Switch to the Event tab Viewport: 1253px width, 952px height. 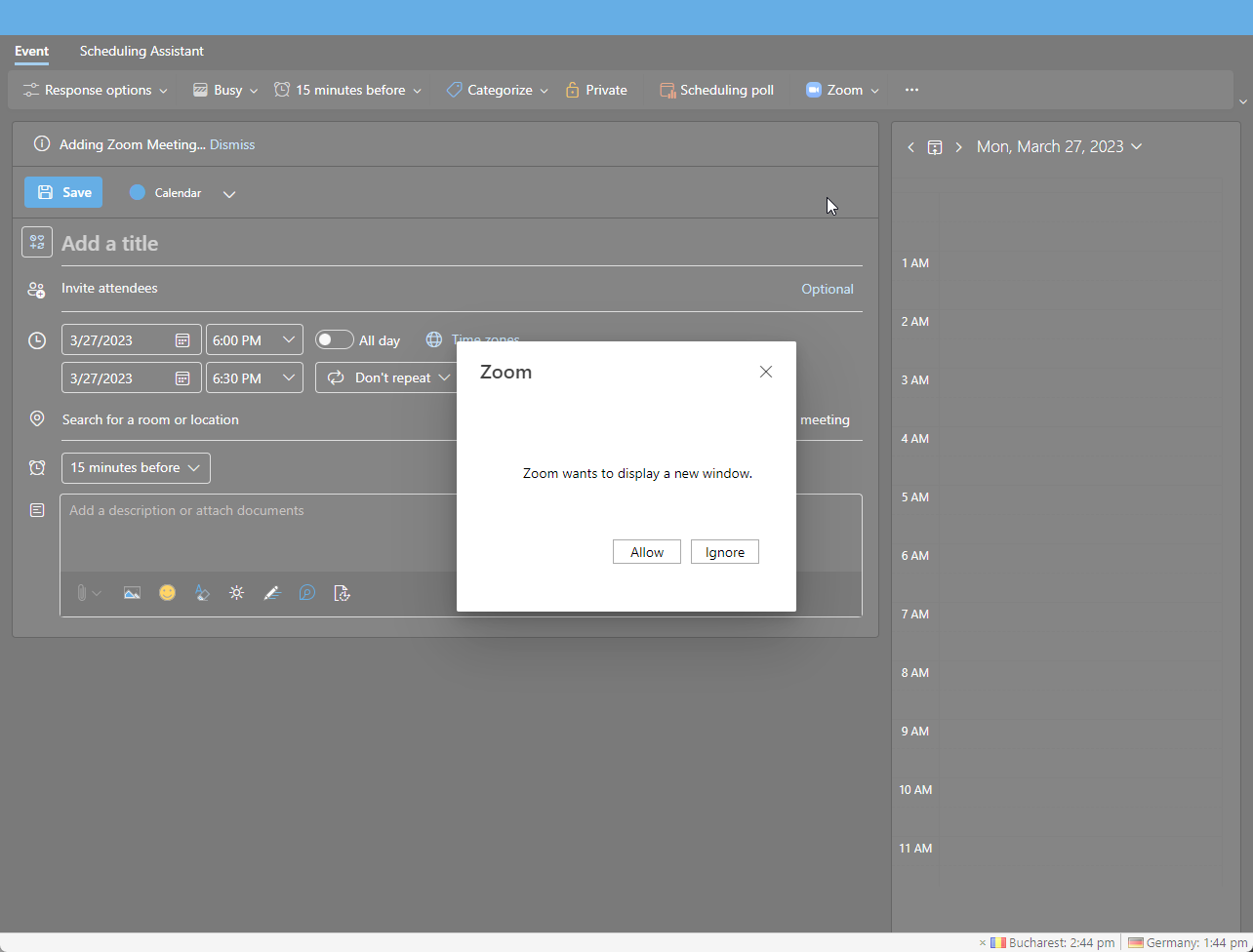(32, 51)
